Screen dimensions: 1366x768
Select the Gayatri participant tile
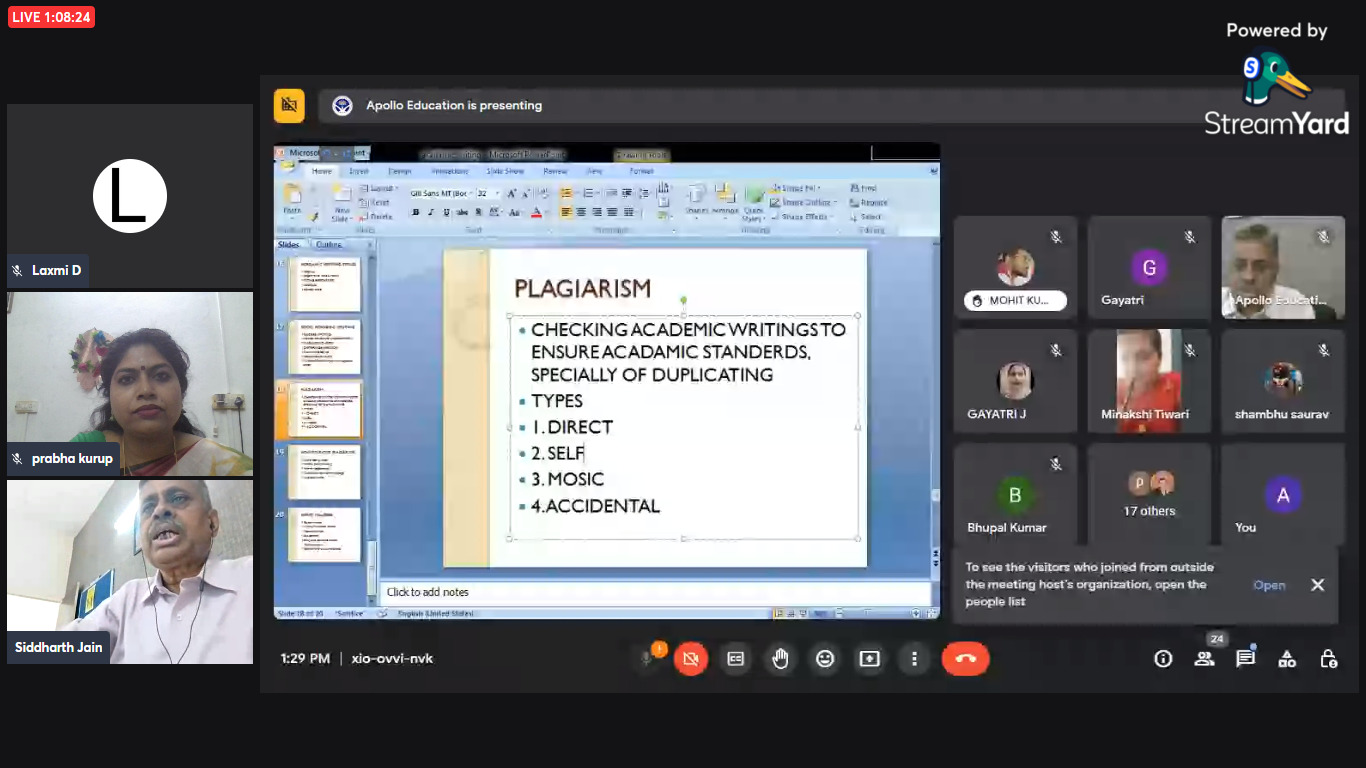(x=1149, y=267)
